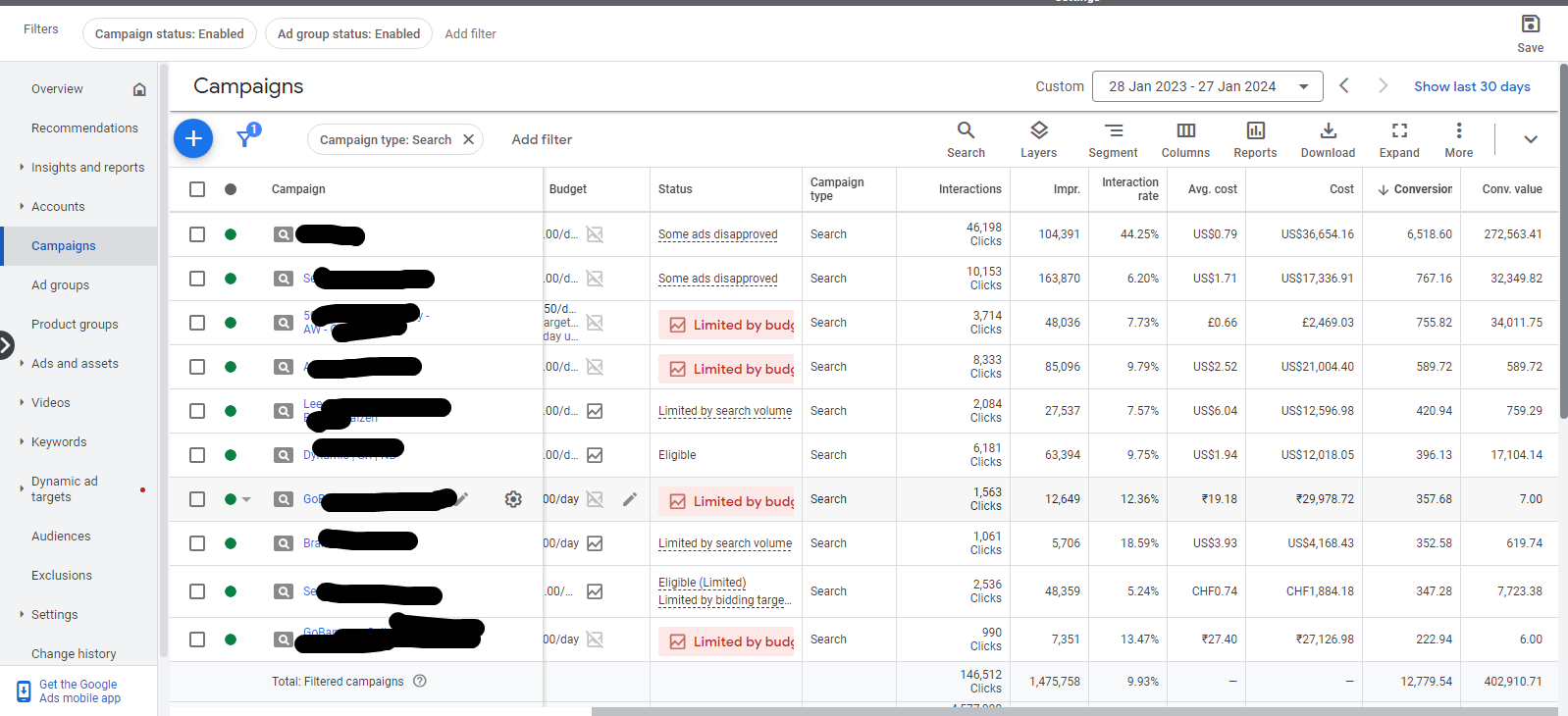Expand Insights and reports in sidebar
The image size is (1568, 716).
(87, 168)
